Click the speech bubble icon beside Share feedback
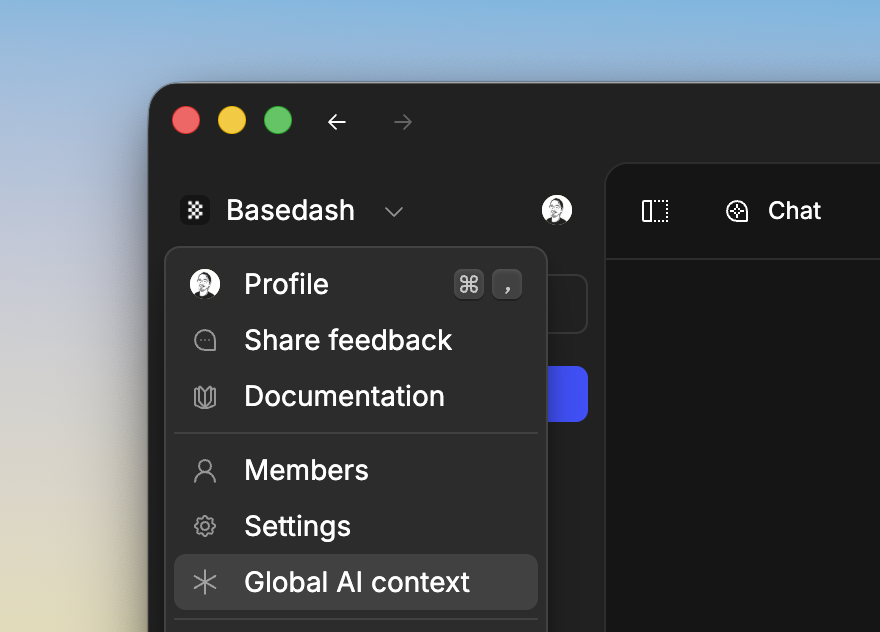Image resolution: width=880 pixels, height=632 pixels. point(205,340)
